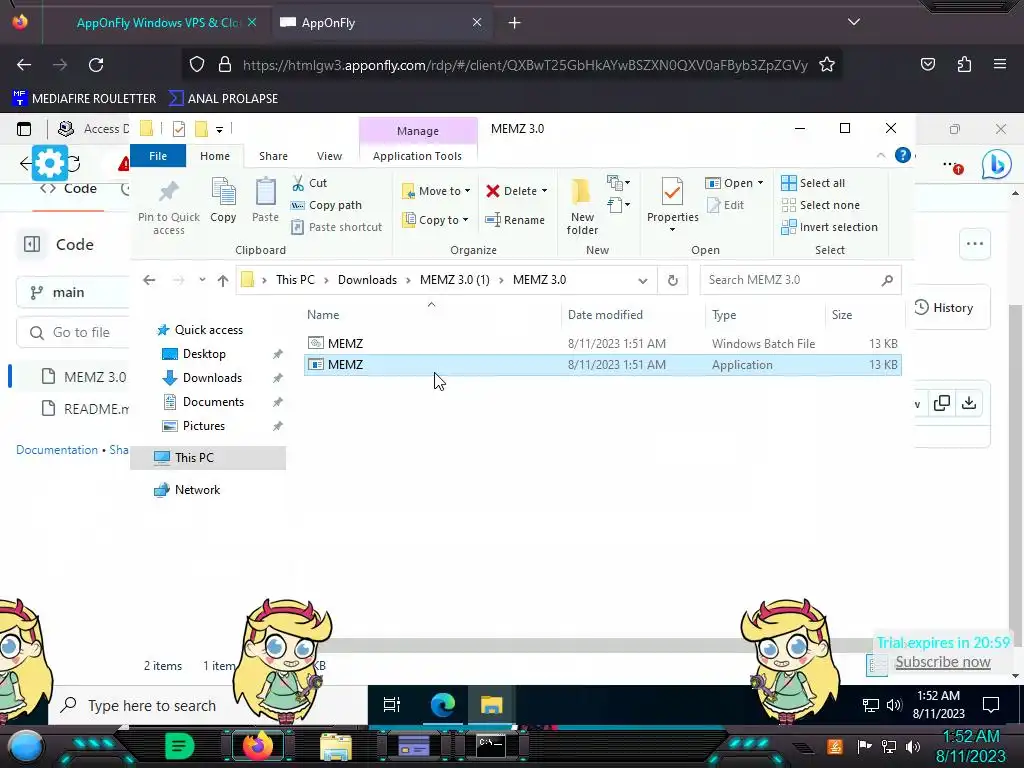Open Microsoft Edge on remote taskbar
The height and width of the screenshot is (768, 1024).
tap(443, 705)
